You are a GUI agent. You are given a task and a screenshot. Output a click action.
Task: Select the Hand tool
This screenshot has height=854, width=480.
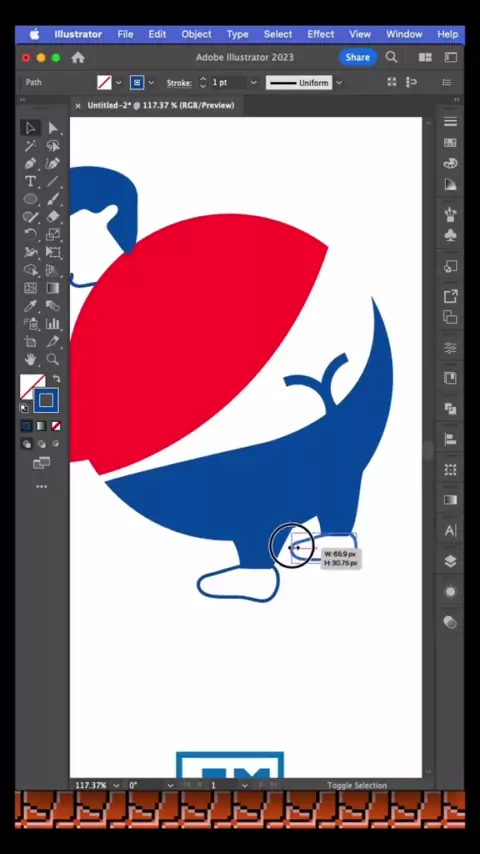(x=31, y=359)
